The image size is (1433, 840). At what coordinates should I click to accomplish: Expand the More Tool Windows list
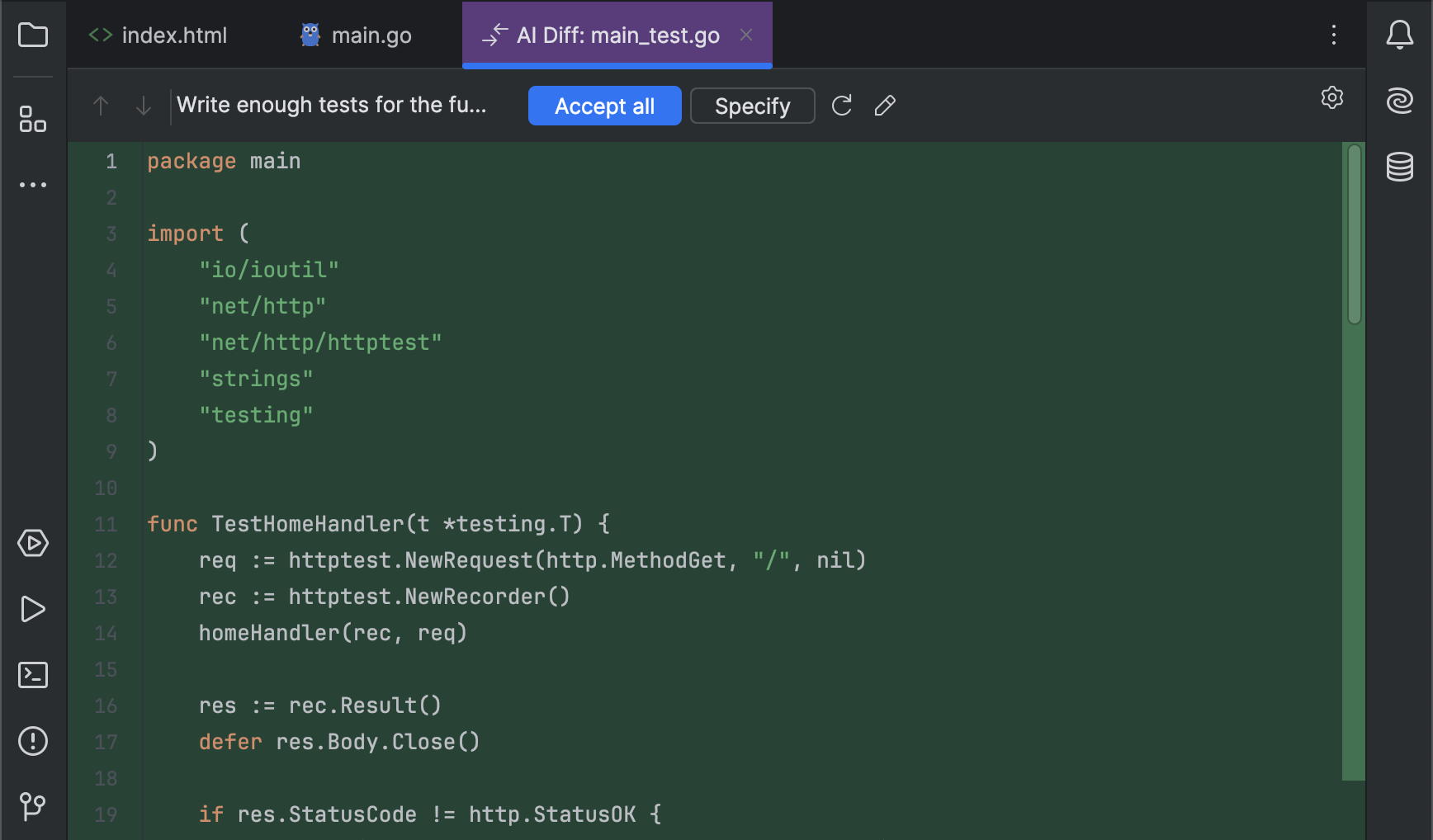32,184
